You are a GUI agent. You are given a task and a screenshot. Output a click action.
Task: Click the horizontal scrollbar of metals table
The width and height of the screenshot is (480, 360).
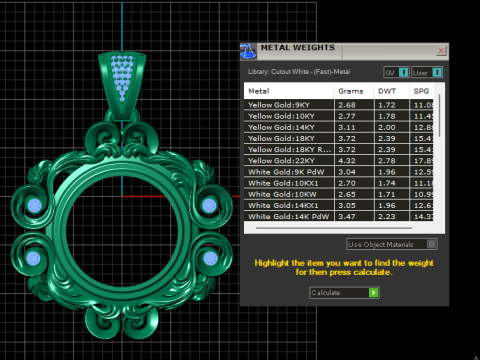pyautogui.click(x=334, y=228)
